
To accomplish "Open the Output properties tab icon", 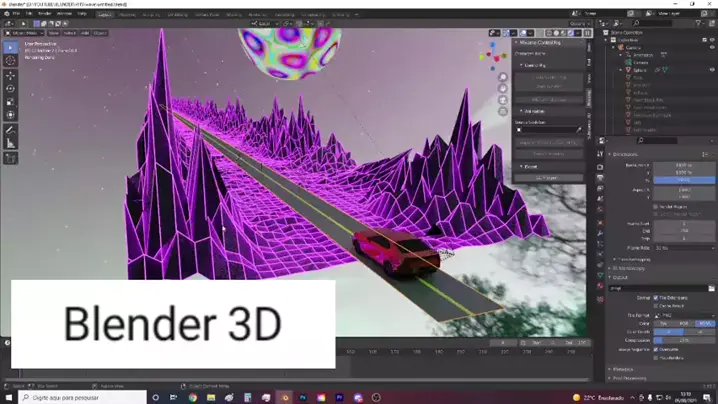I will 600,178.
